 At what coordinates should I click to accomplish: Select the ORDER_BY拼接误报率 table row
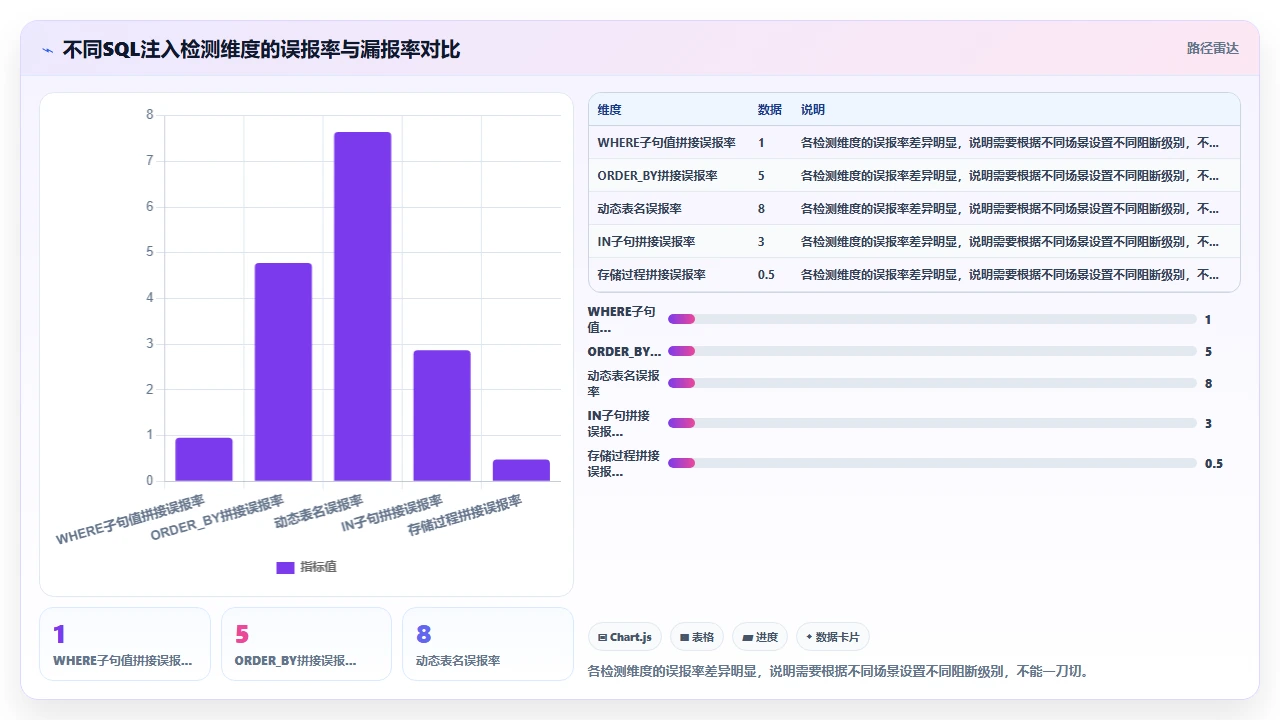pos(914,176)
